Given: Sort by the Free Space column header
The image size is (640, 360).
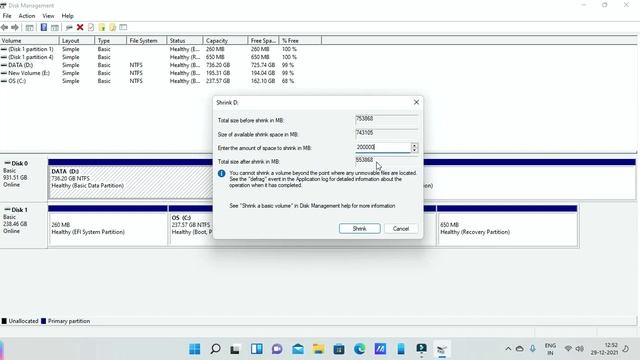Looking at the screenshot, I should click(263, 40).
